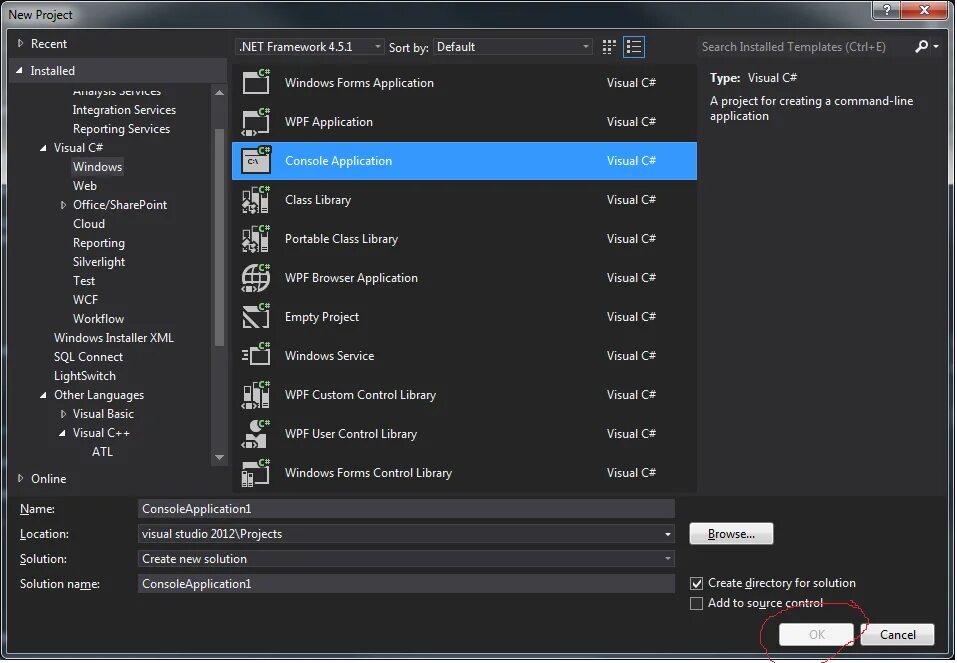957x663 pixels.
Task: Select the LightSwitch category
Action: [85, 376]
